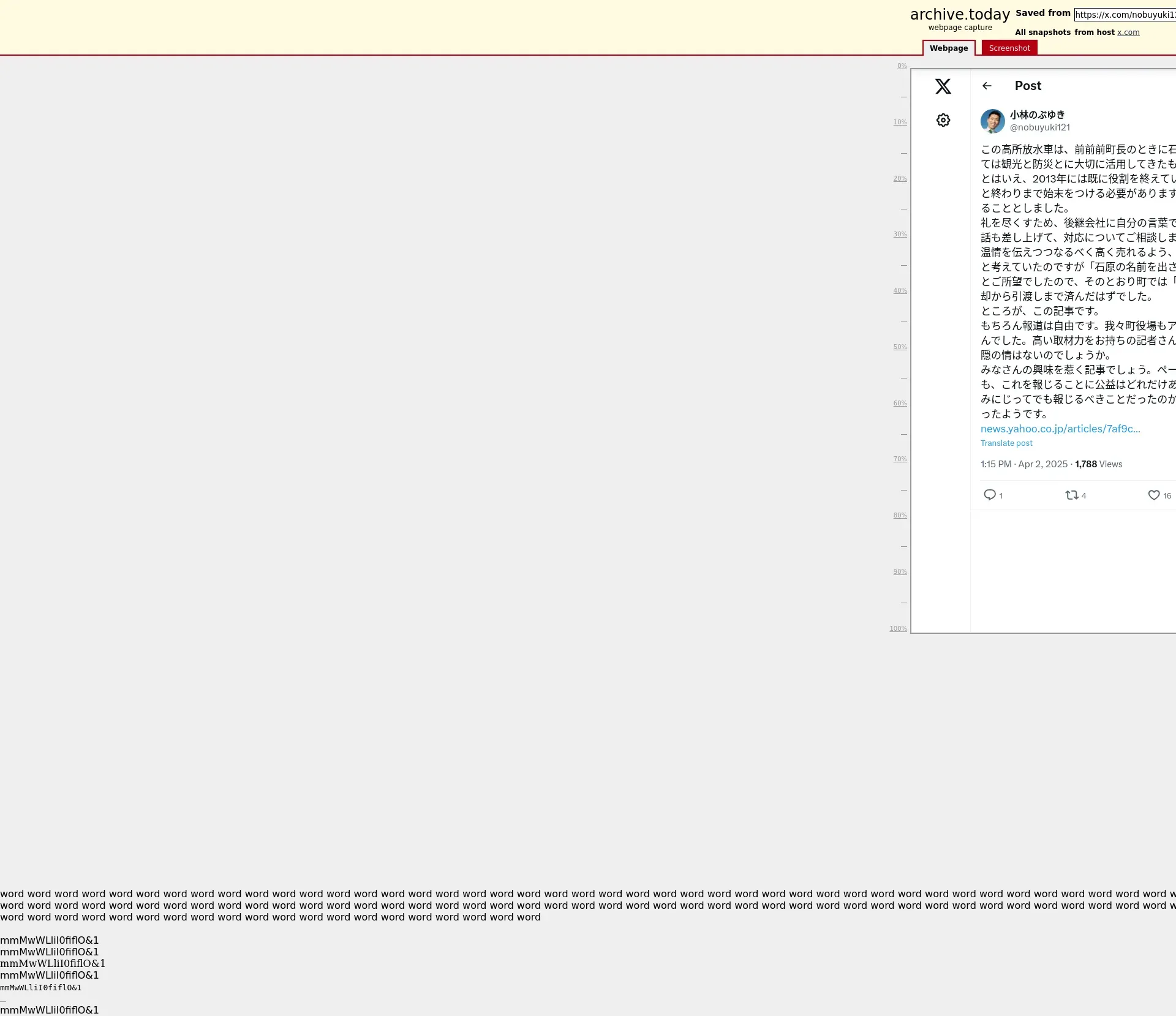The height and width of the screenshot is (1016, 1176).
Task: Click the back arrow next to Post
Action: tap(986, 86)
